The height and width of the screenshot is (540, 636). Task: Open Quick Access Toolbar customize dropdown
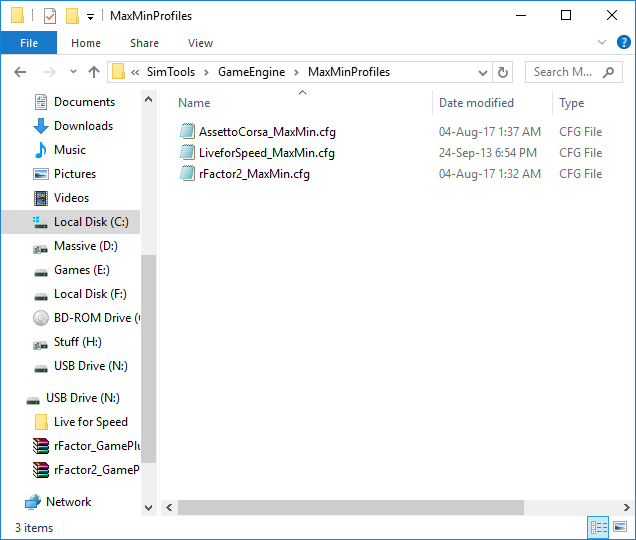[90, 17]
